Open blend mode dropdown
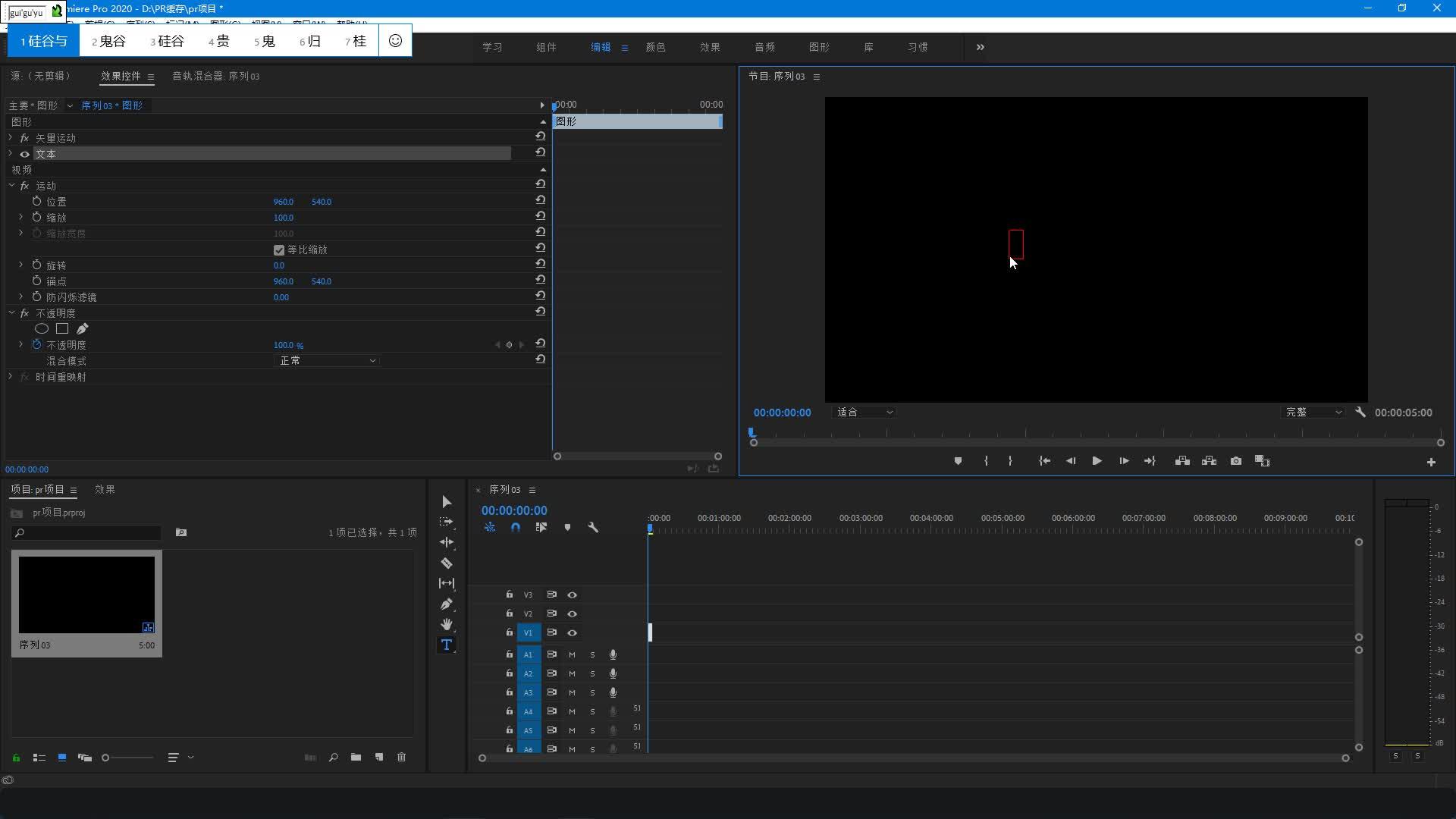 coord(326,360)
